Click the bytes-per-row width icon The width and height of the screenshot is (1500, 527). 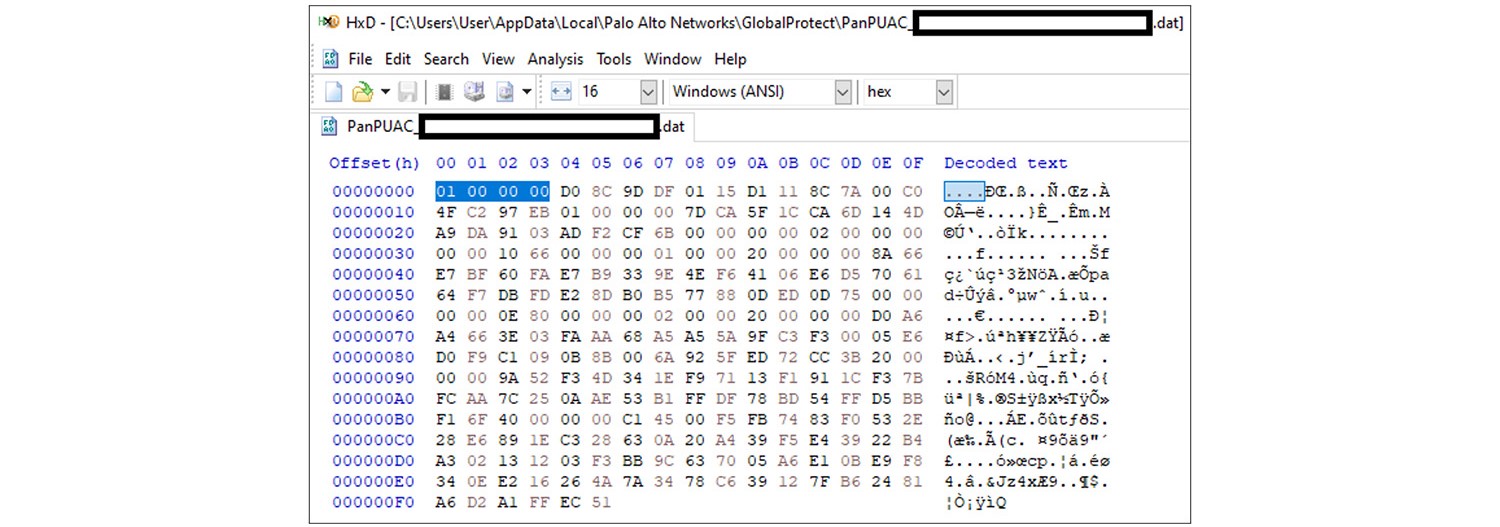point(561,92)
